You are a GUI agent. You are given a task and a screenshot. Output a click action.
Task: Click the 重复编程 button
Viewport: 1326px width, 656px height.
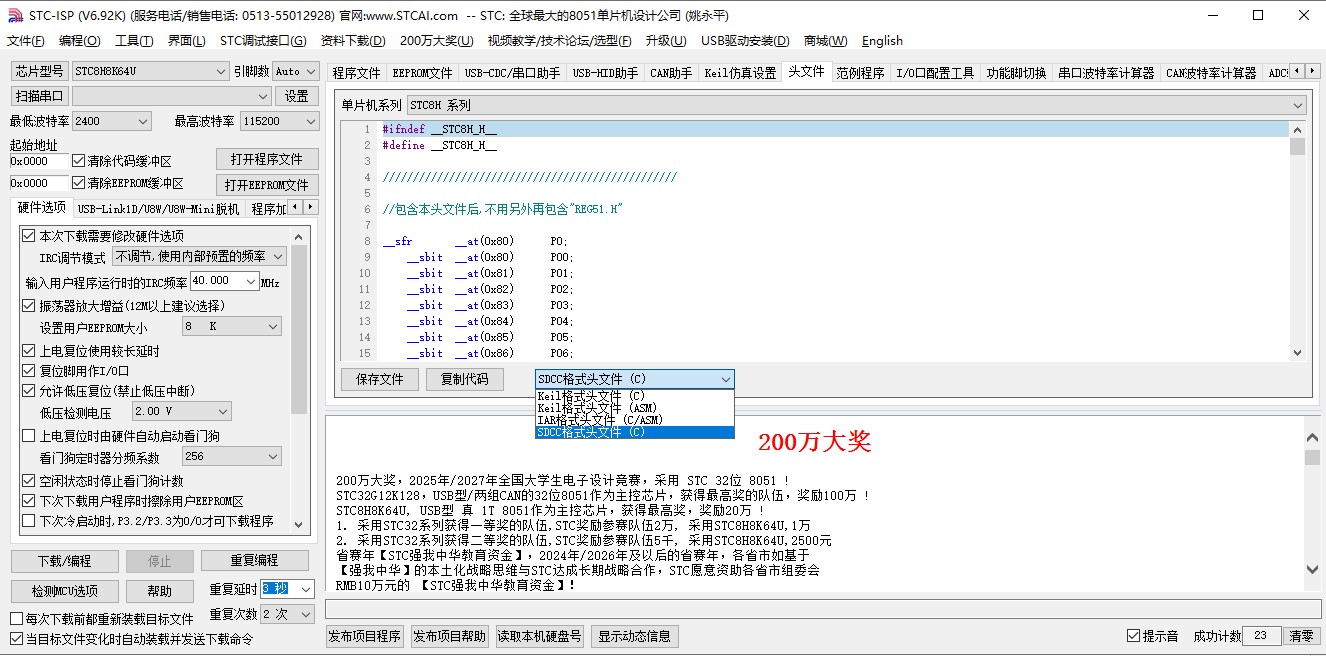point(254,560)
